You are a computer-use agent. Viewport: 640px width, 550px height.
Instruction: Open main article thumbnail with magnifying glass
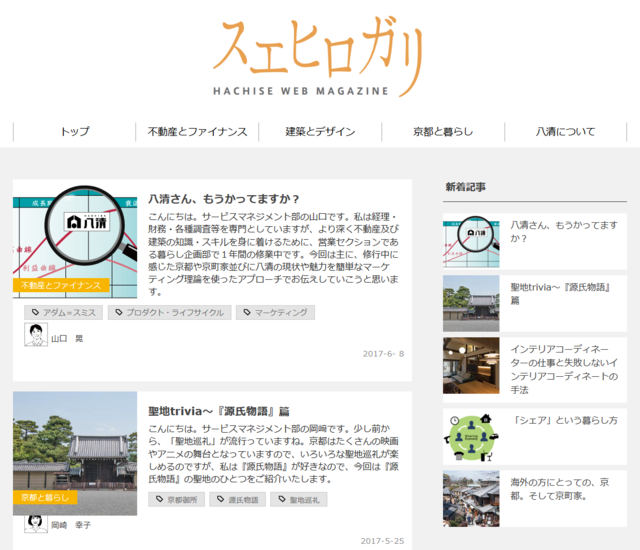point(75,242)
